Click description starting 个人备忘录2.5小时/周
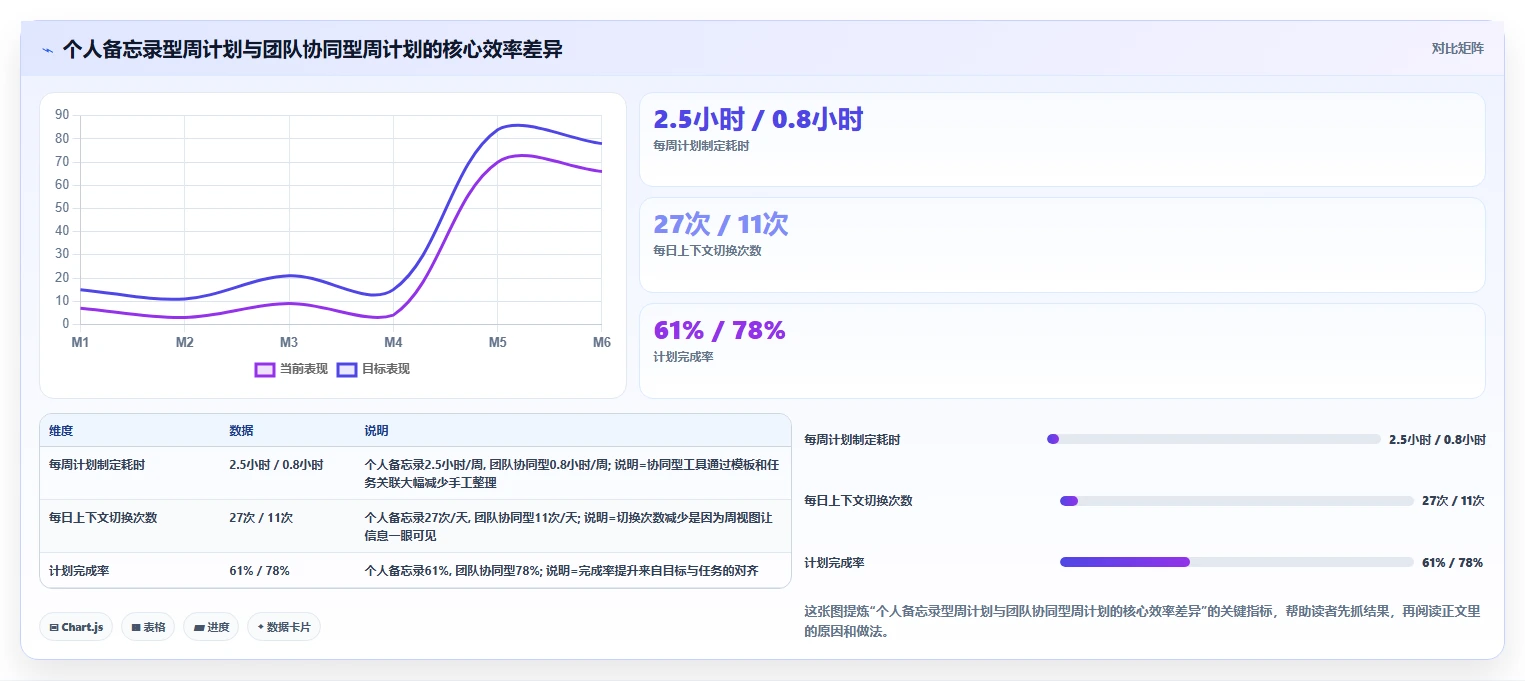Image resolution: width=1525 pixels, height=681 pixels. [571, 473]
